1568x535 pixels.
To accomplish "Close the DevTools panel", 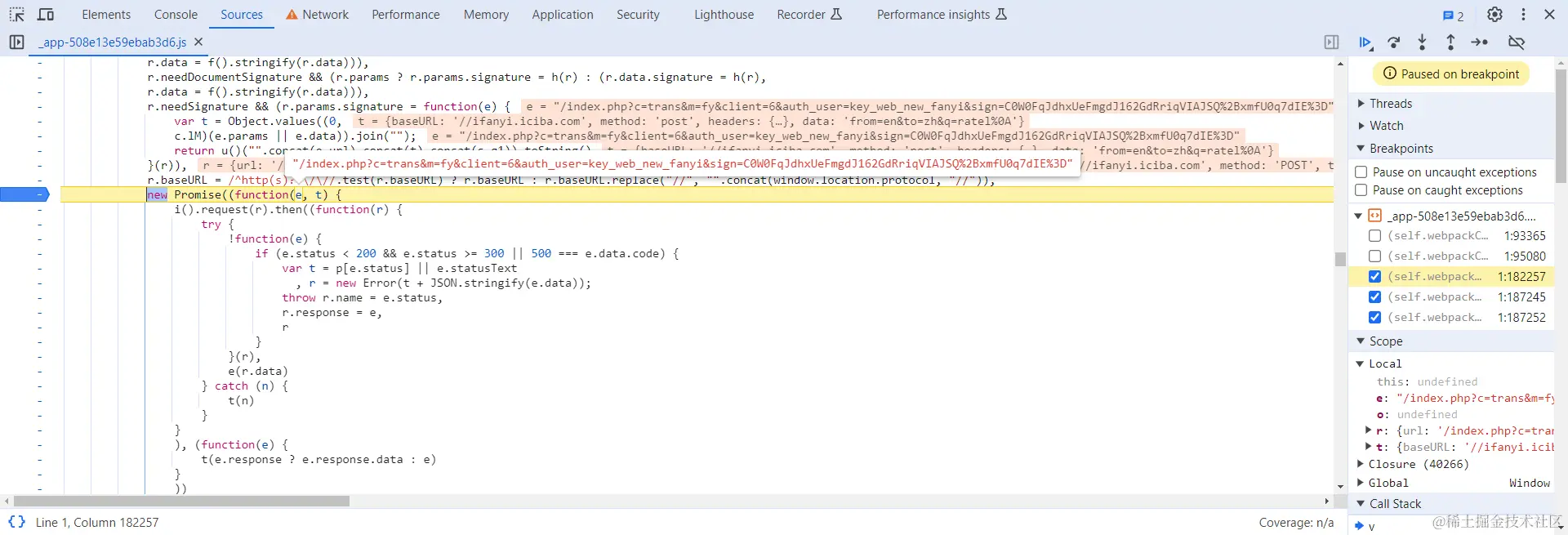I will pos(1549,15).
